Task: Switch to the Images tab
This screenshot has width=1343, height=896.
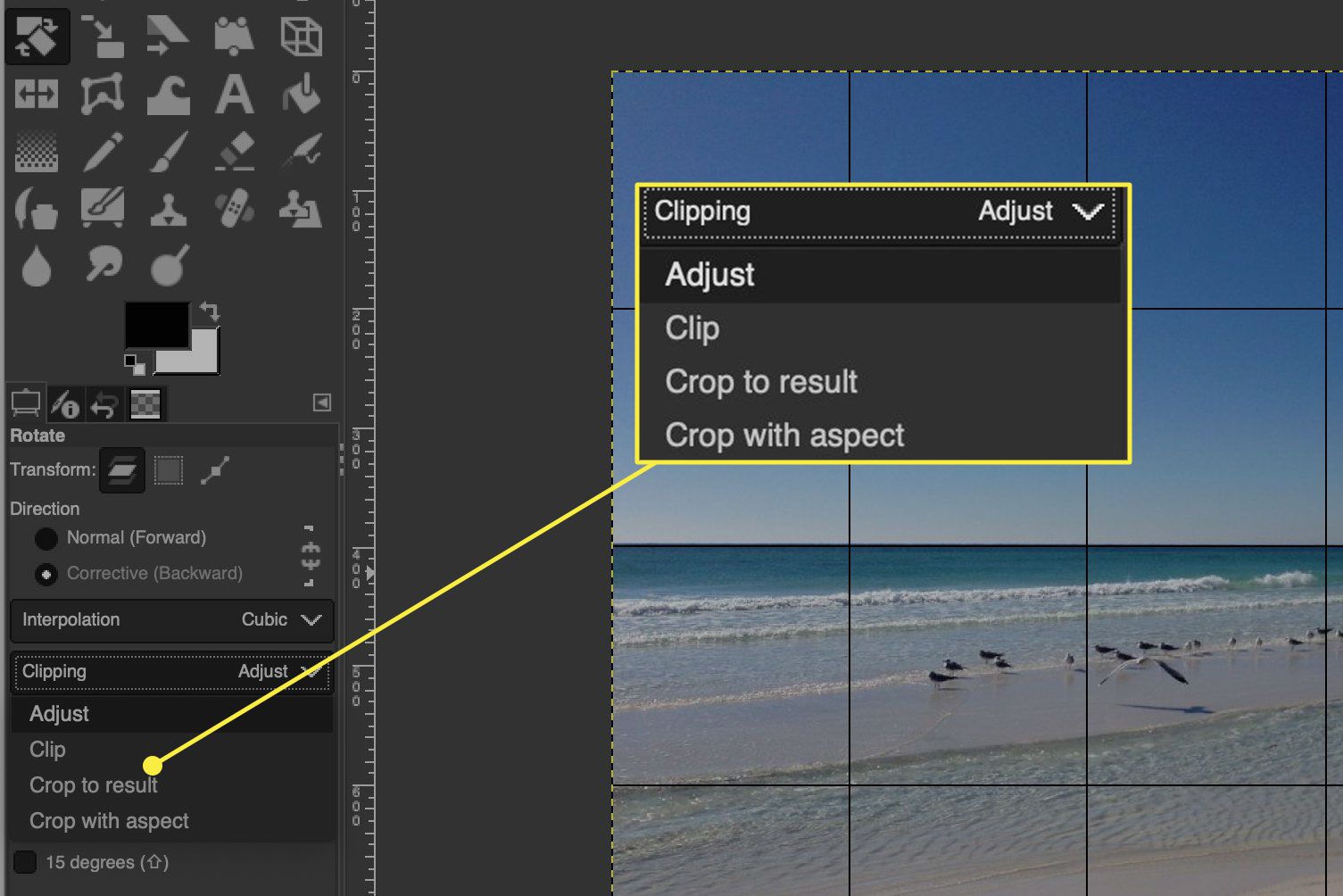Action: (x=145, y=404)
